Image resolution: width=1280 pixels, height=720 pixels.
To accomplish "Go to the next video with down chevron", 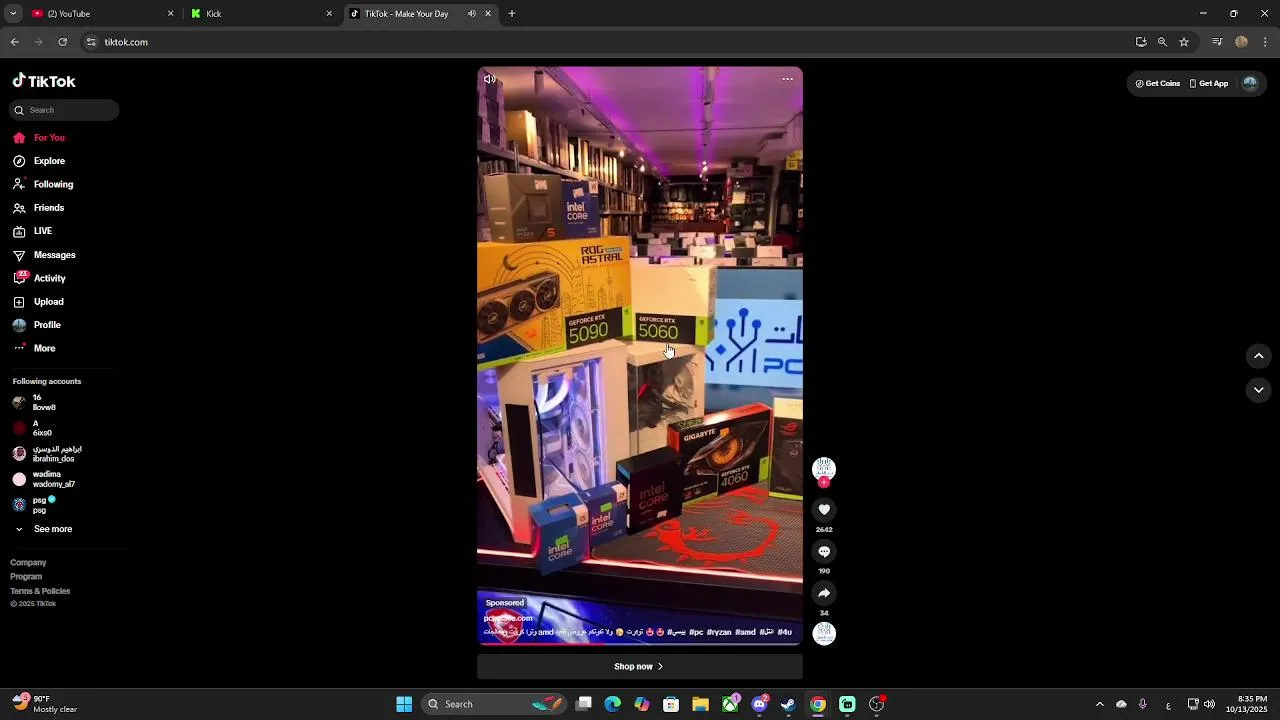I will [x=1259, y=390].
